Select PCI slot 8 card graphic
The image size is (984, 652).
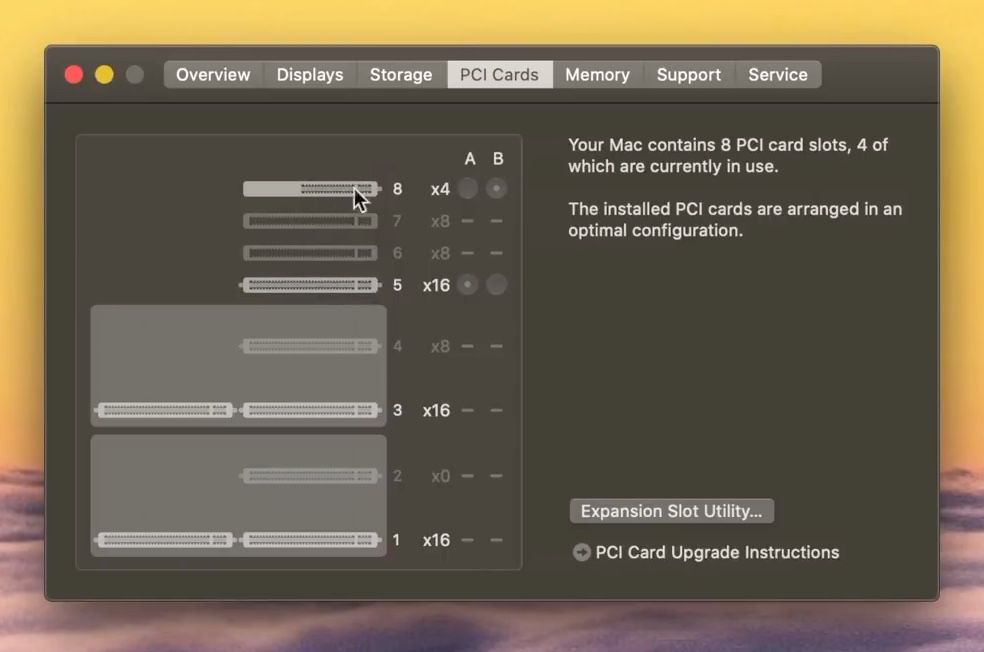(311, 189)
